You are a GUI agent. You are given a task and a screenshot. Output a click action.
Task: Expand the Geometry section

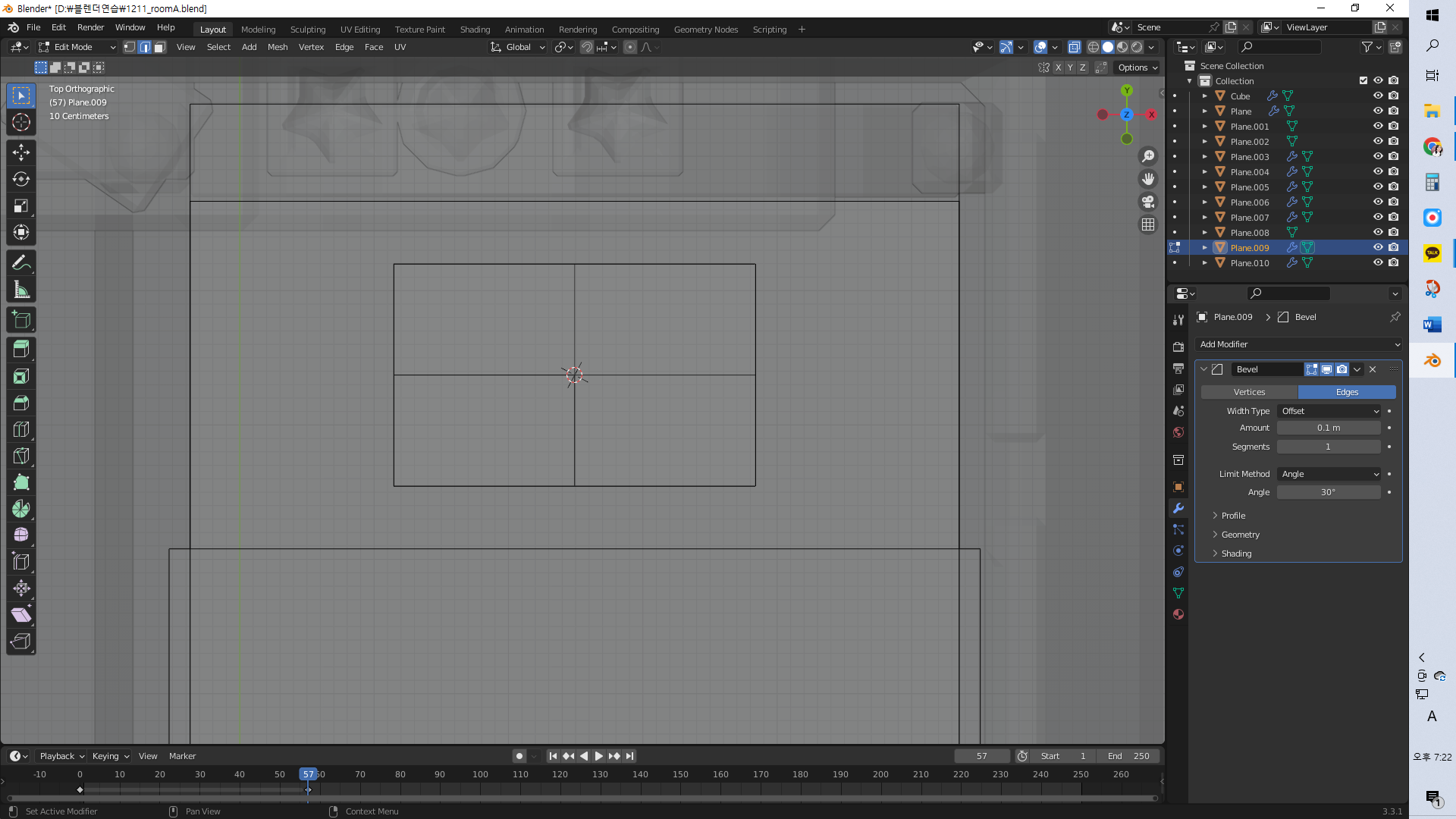tap(1240, 535)
